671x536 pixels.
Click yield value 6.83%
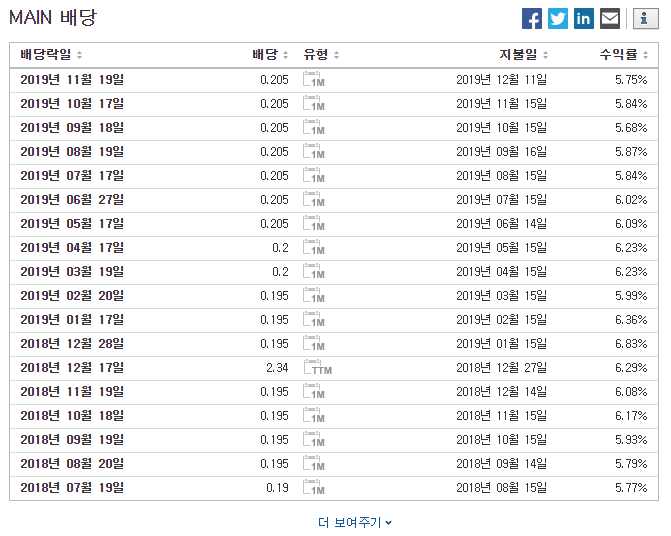[x=631, y=343]
